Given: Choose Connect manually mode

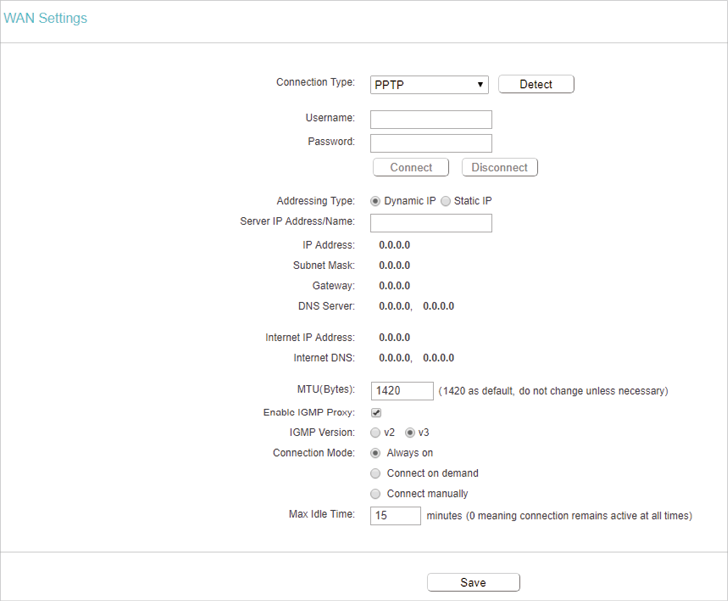Looking at the screenshot, I should pos(375,494).
